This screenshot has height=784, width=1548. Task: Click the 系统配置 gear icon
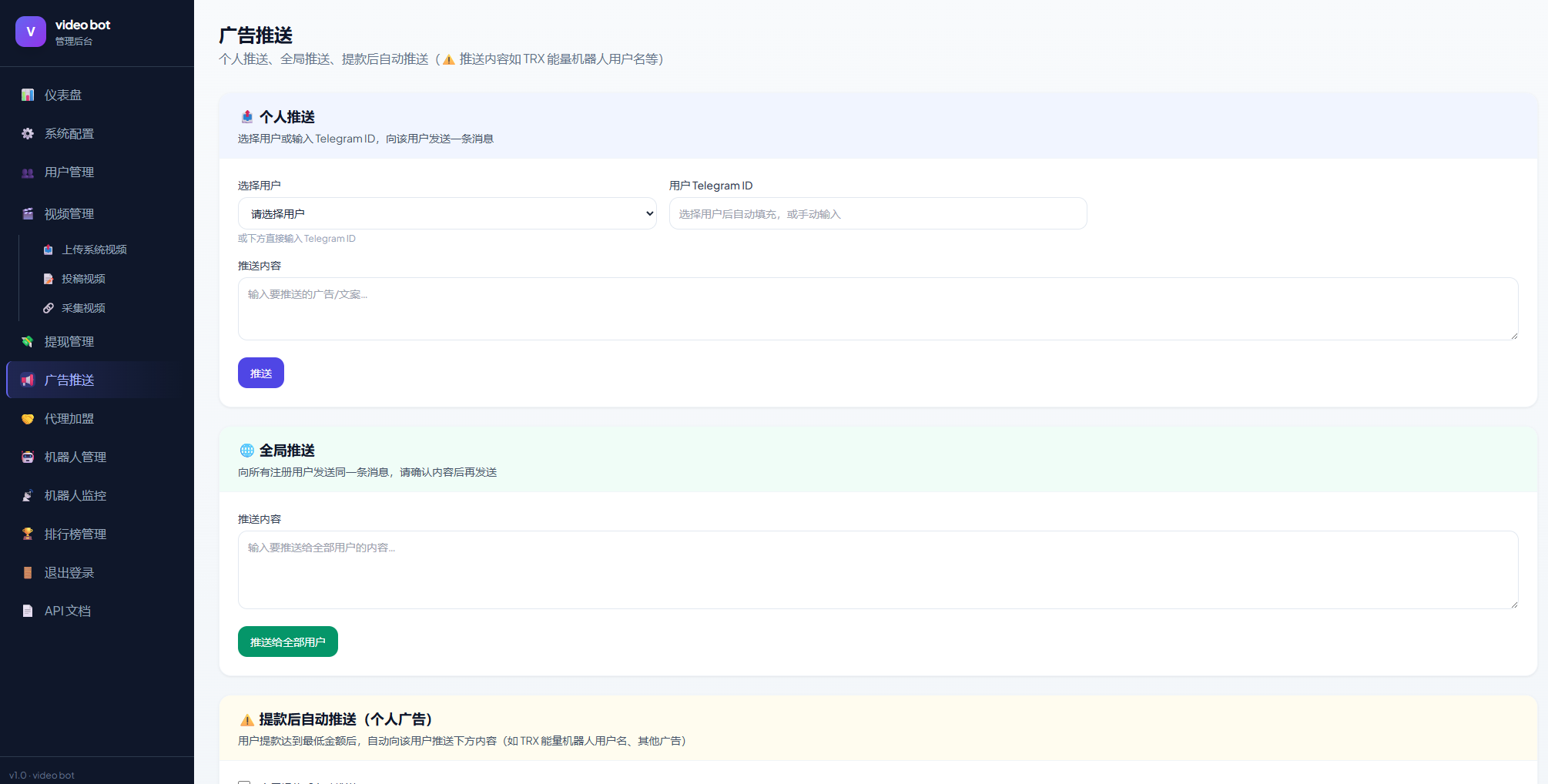point(28,133)
